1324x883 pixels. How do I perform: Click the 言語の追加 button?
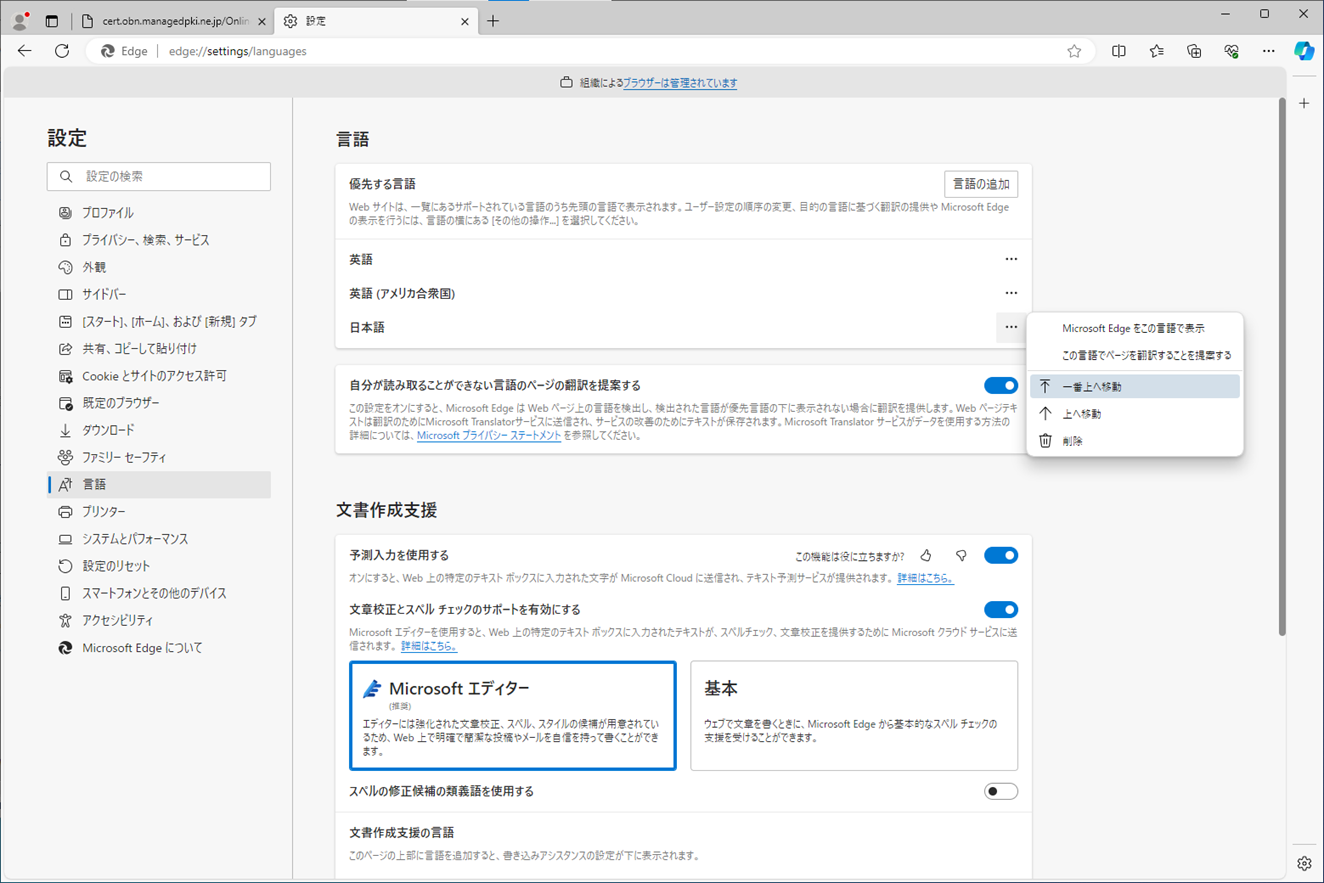coord(981,184)
